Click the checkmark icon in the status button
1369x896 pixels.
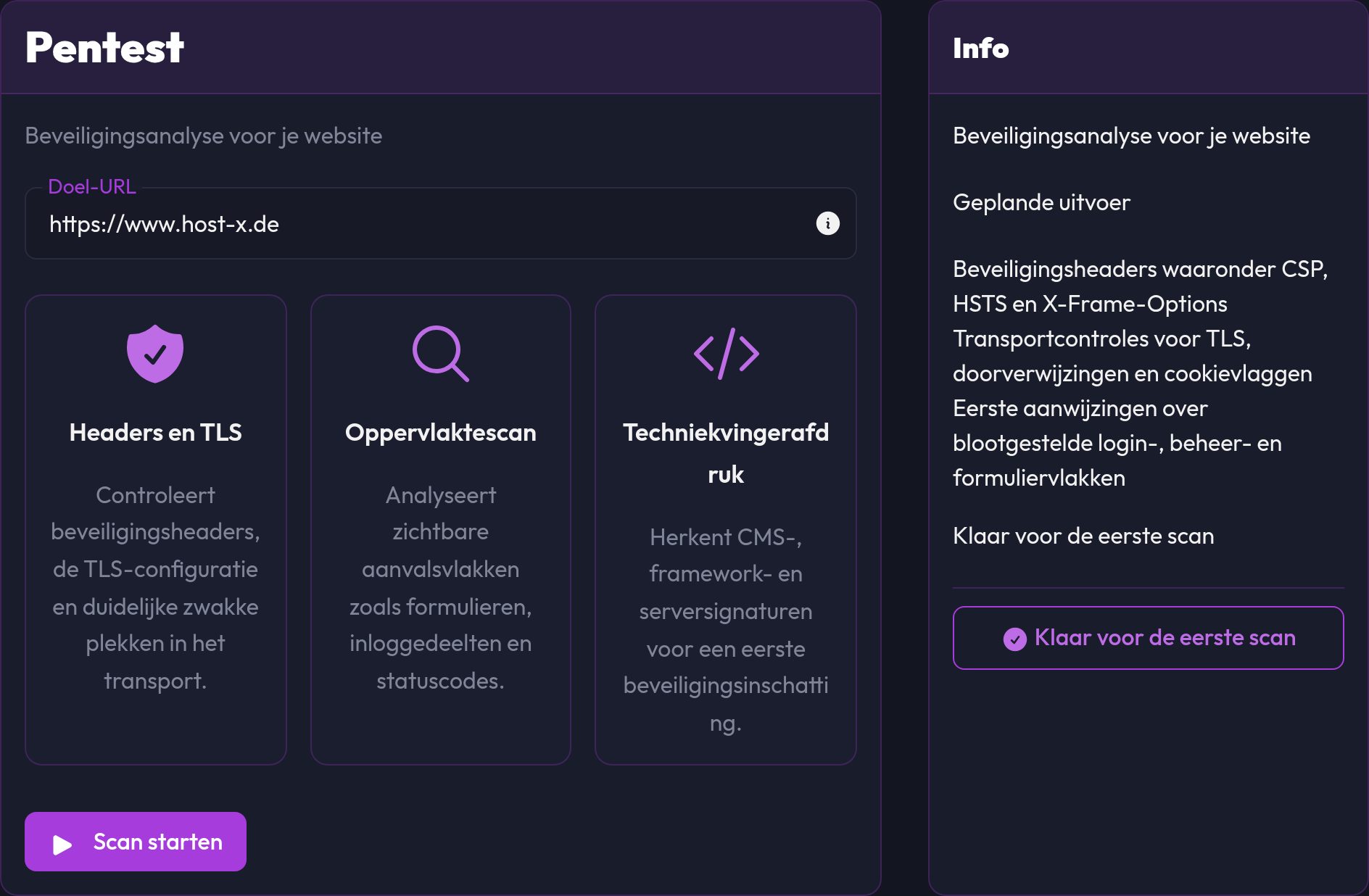(x=1014, y=639)
